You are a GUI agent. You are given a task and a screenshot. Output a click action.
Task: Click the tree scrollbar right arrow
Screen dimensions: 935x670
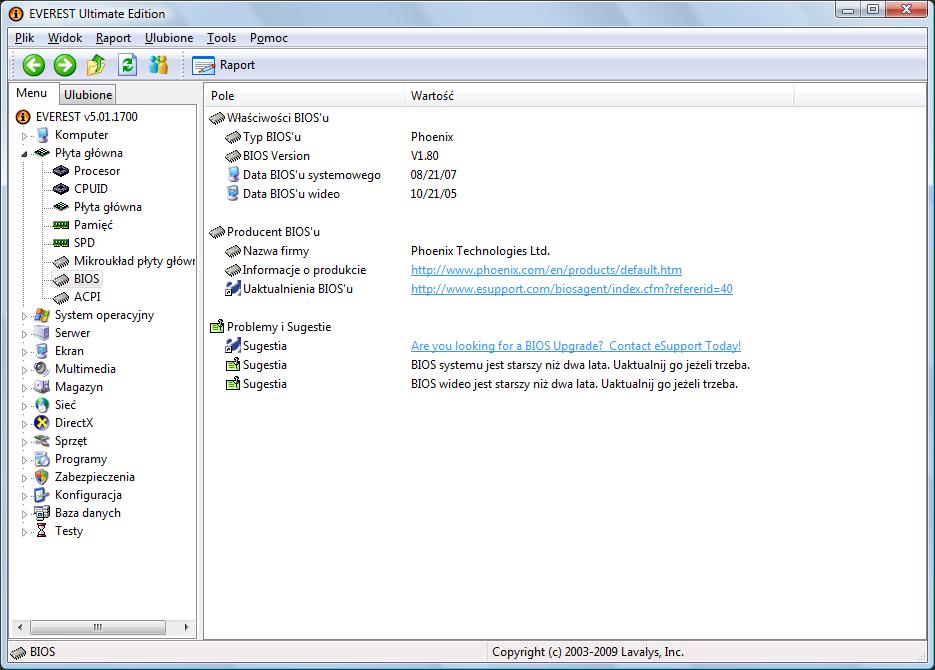[187, 627]
